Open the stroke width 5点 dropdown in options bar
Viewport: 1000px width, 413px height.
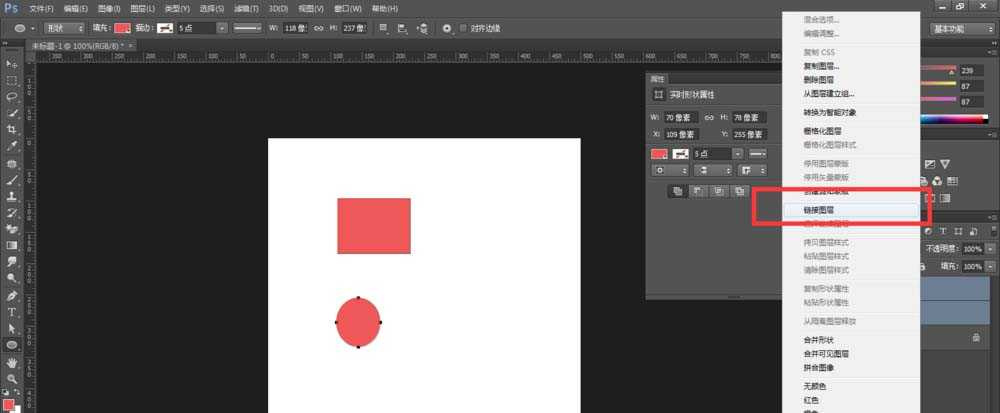pyautogui.click(x=221, y=28)
